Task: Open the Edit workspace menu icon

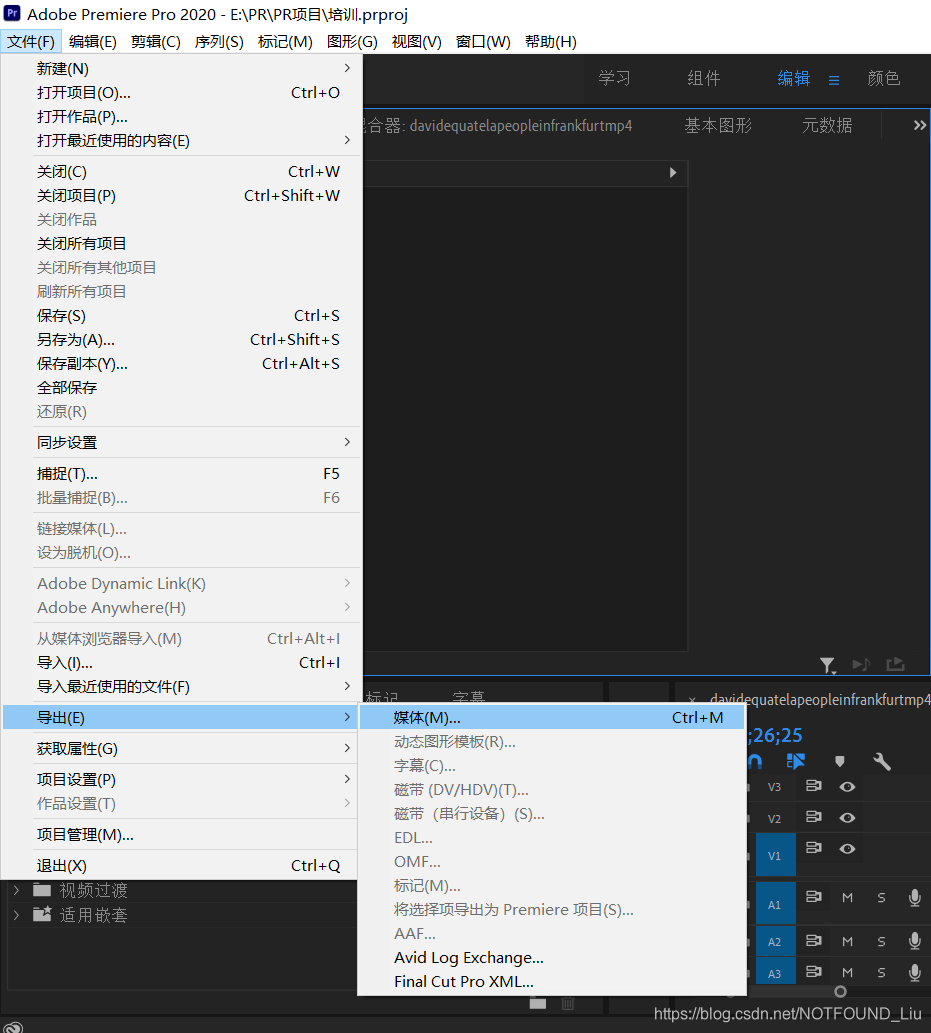Action: (834, 80)
